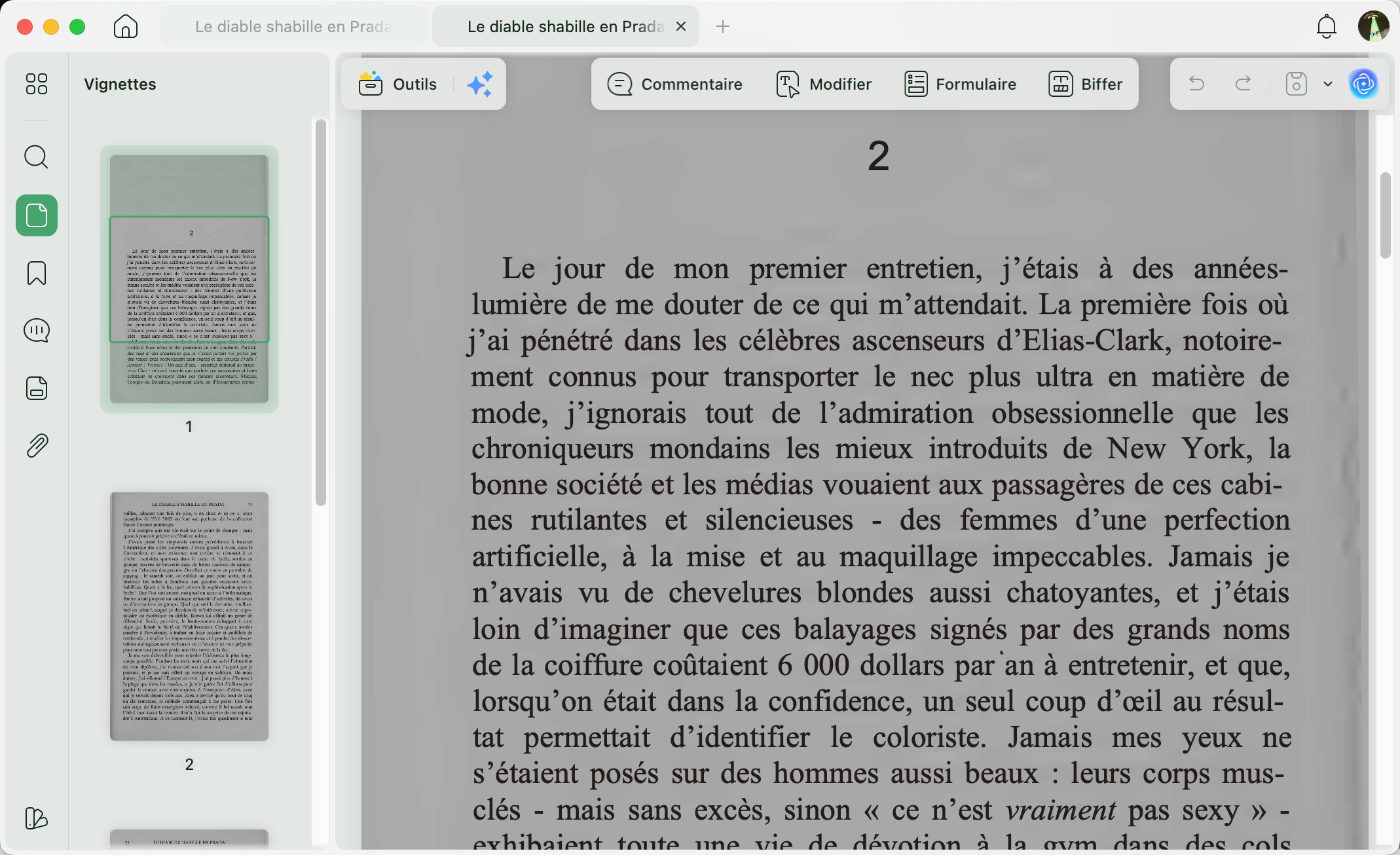Switch to the first Le diable shabille en Prada tab
Screen dimensions: 1400x855
click(293, 26)
